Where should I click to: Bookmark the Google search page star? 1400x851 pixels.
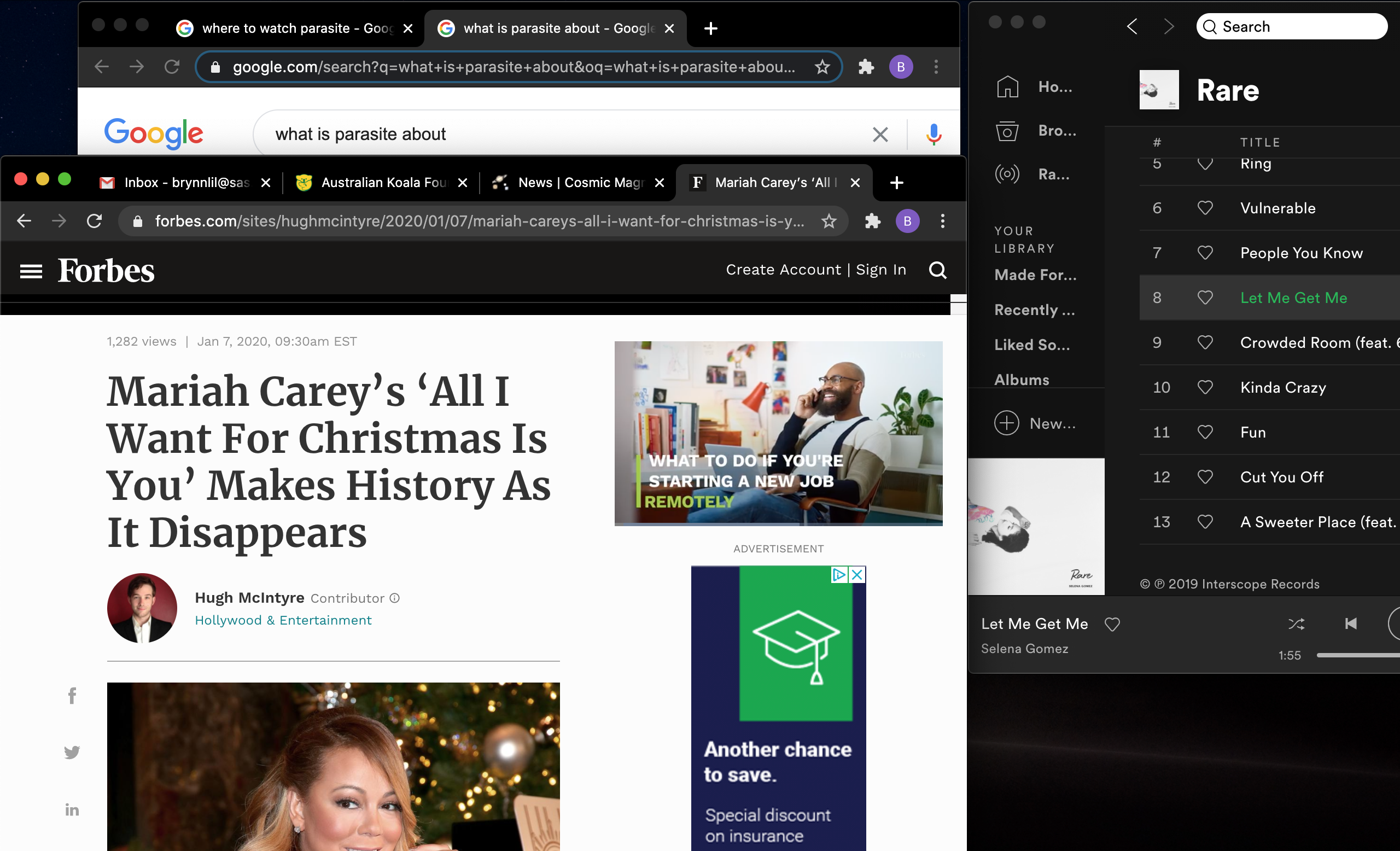822,67
